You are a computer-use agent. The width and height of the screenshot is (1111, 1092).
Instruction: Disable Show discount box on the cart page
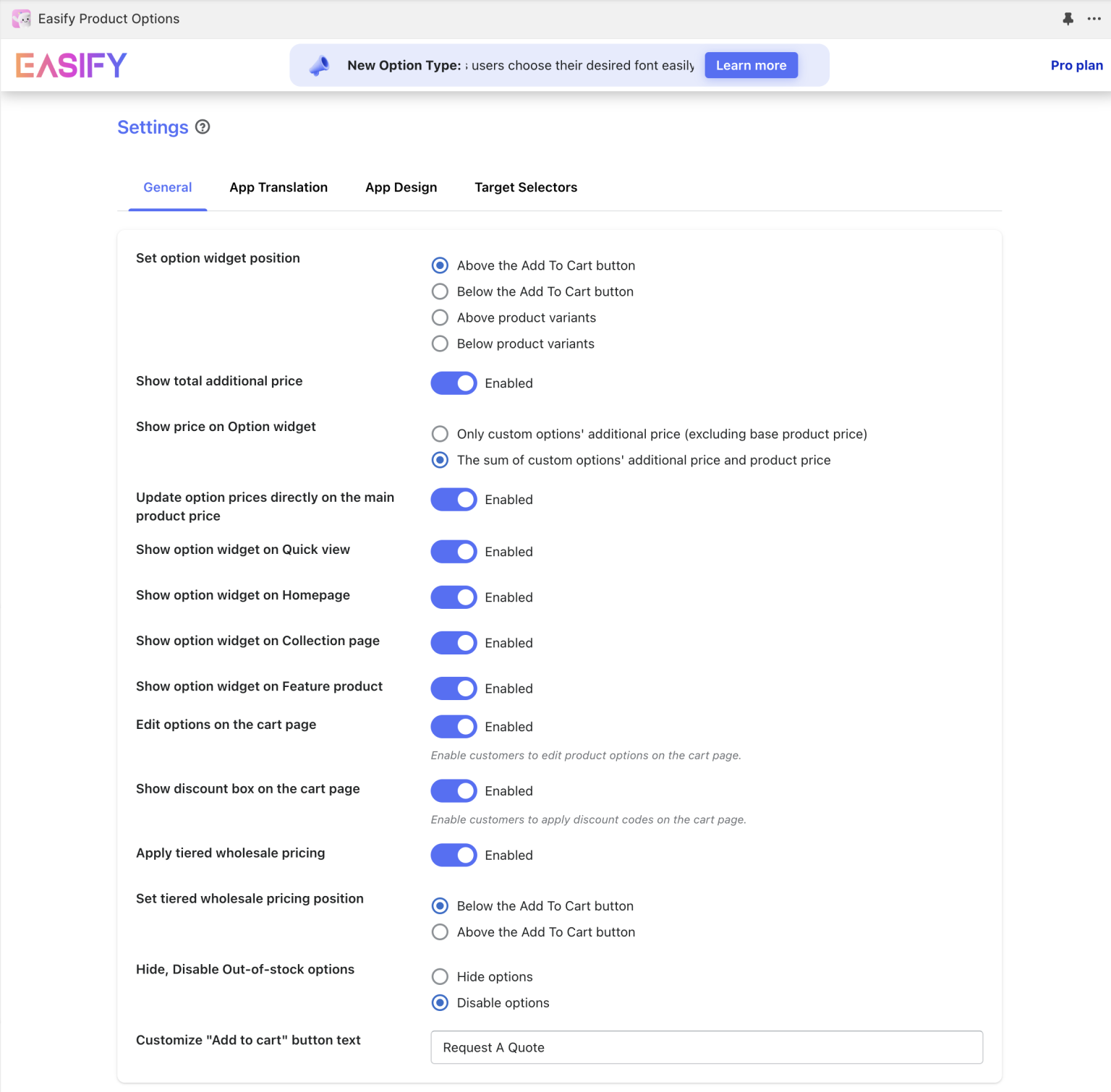(x=454, y=790)
